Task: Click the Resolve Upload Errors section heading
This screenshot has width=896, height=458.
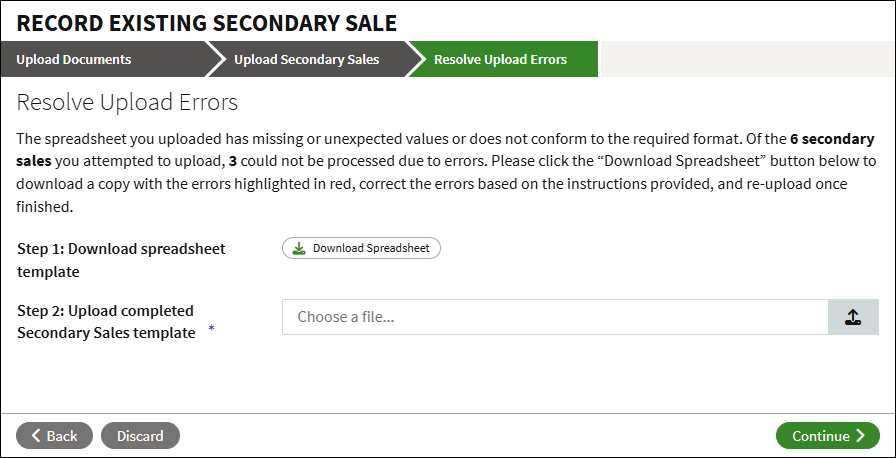Action: 127,103
